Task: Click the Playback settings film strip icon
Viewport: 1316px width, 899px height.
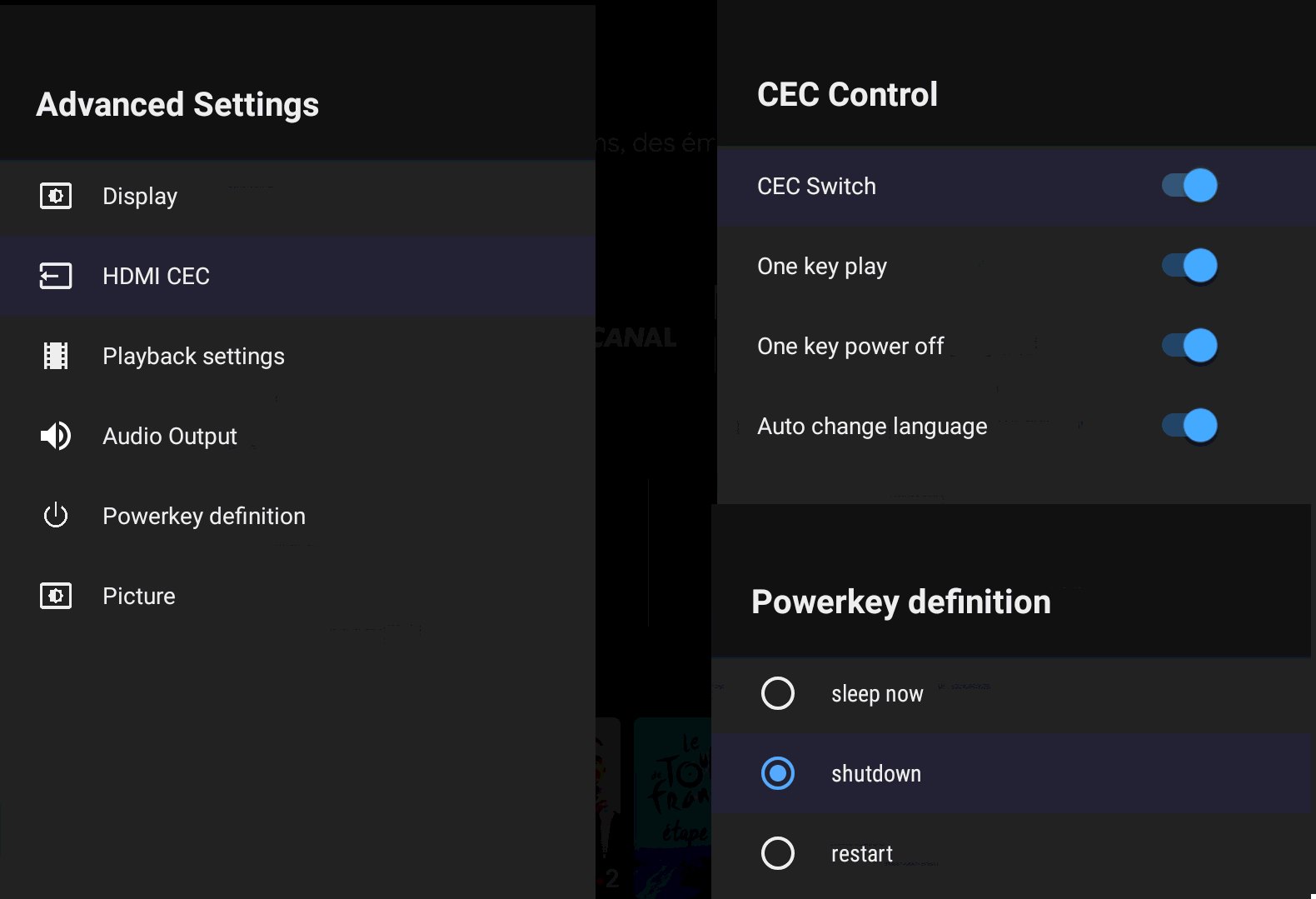Action: (x=56, y=356)
